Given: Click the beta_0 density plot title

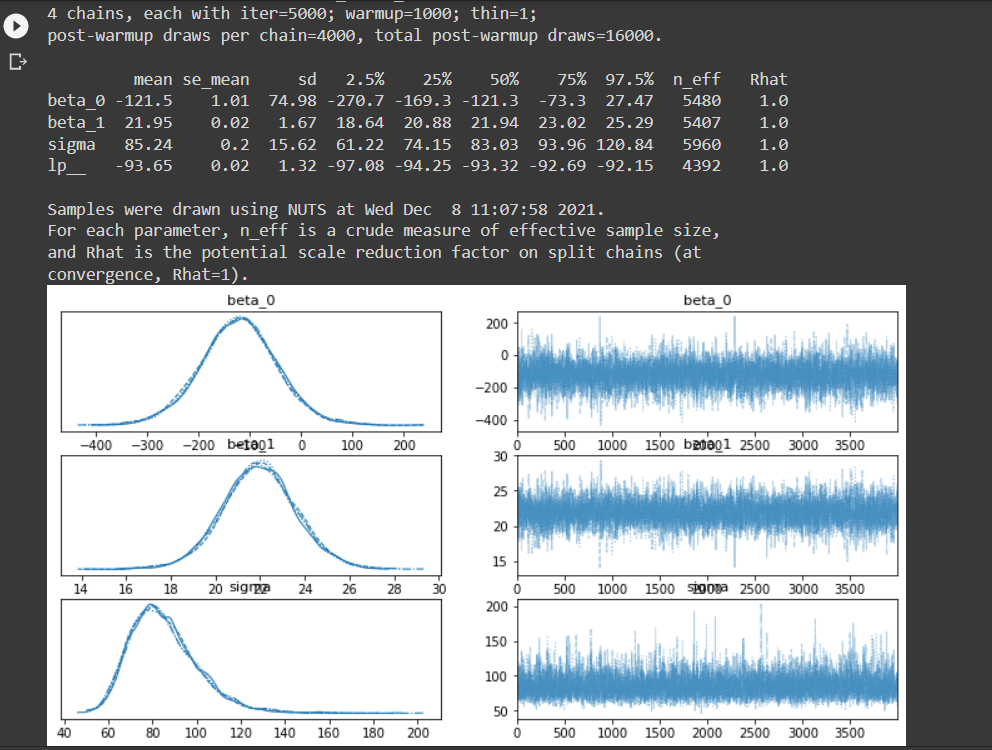Looking at the screenshot, I should pos(251,301).
